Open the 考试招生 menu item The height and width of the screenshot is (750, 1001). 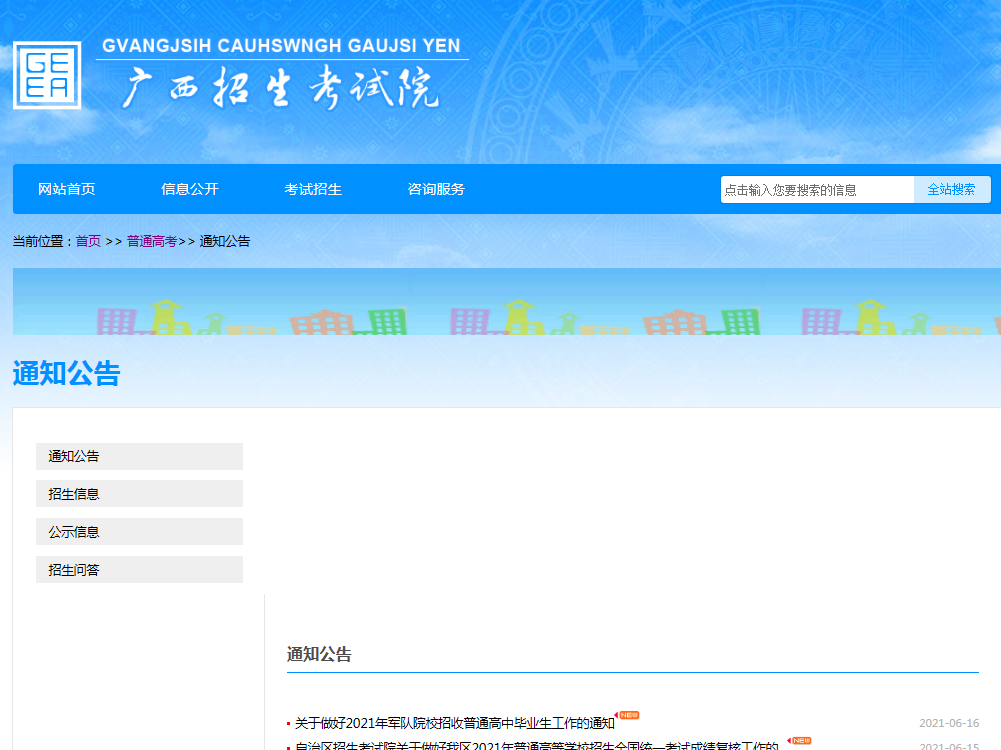point(312,189)
